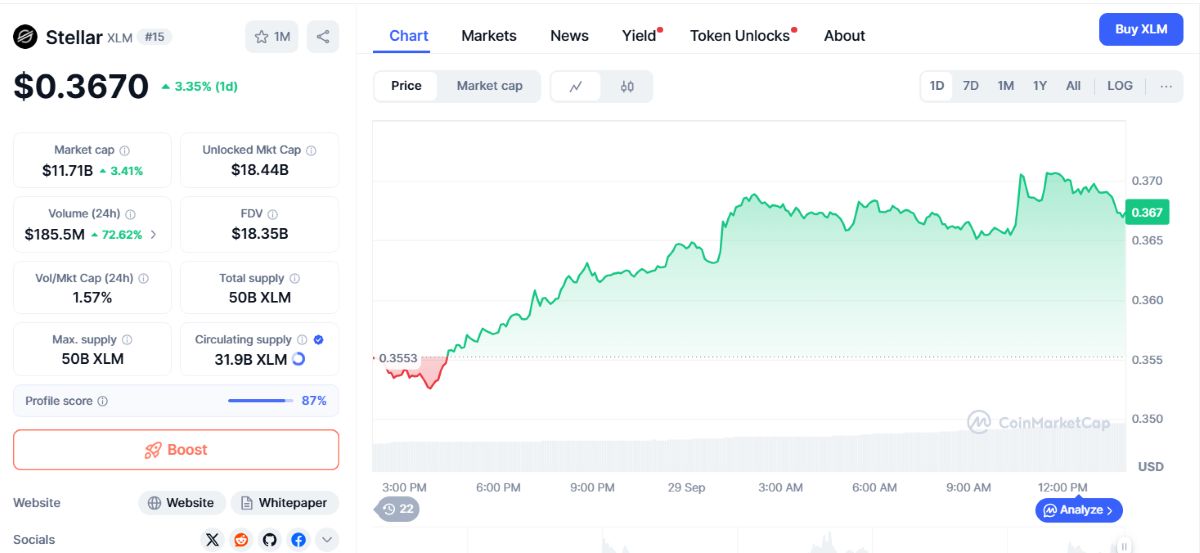Open the Website link button
The width and height of the screenshot is (1200, 553).
pyautogui.click(x=181, y=503)
